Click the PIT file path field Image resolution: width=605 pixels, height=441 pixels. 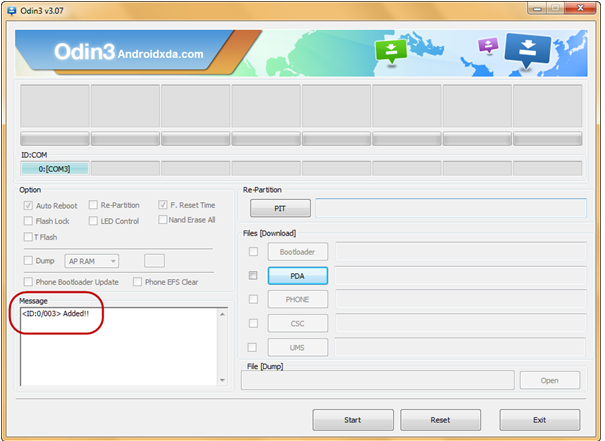451,208
